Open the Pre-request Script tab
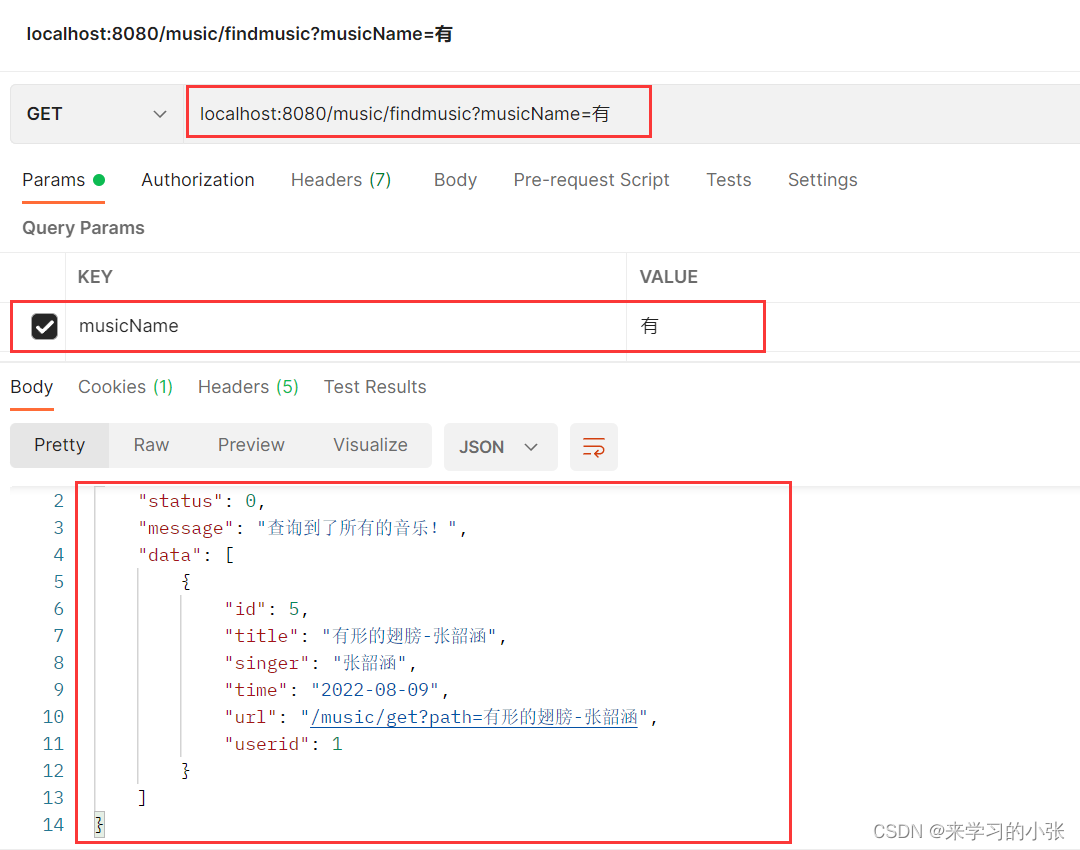Screen dimensions: 1080x850 tap(591, 180)
